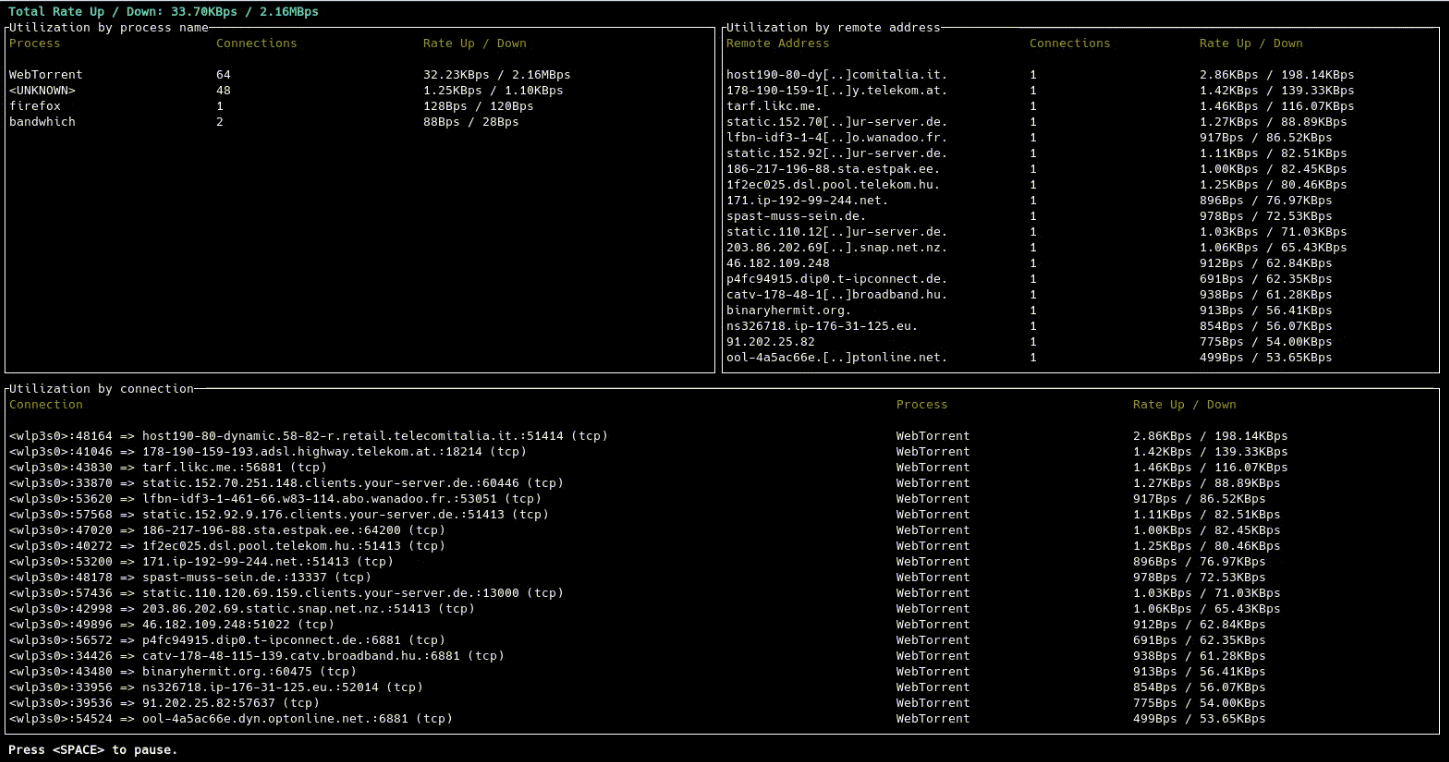
Task: Click the Total Rate Up / Down header
Action: (x=164, y=12)
